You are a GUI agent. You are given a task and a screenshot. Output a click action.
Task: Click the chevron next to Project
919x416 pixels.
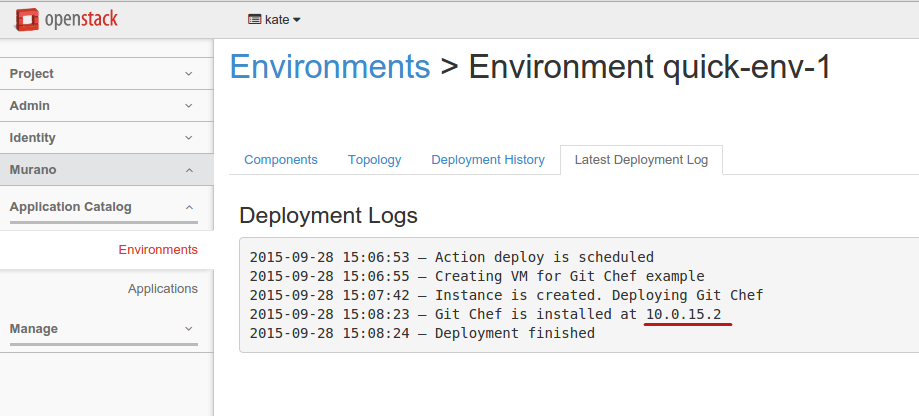click(x=189, y=74)
